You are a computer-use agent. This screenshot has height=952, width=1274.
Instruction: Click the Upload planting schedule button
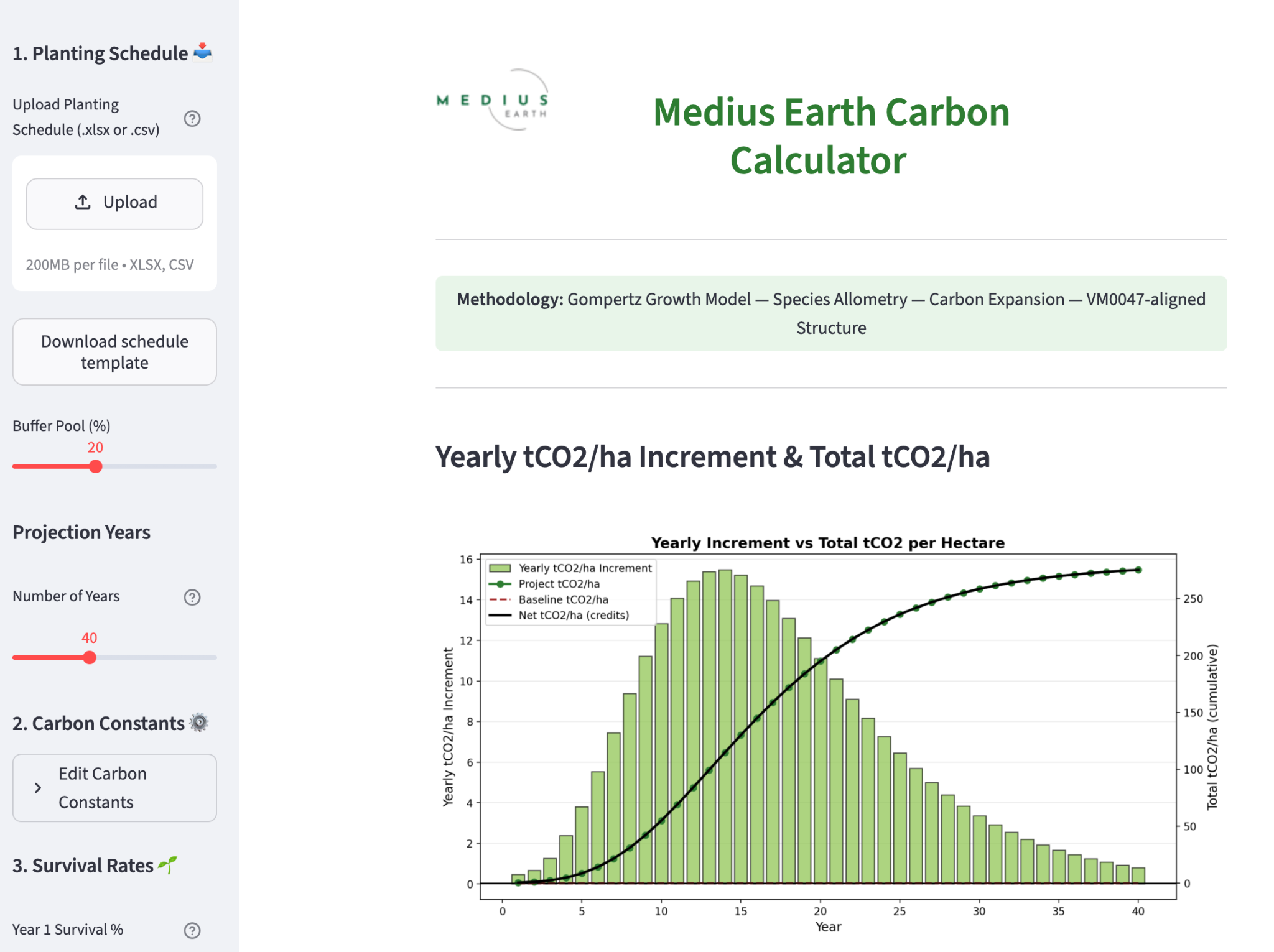pos(114,203)
